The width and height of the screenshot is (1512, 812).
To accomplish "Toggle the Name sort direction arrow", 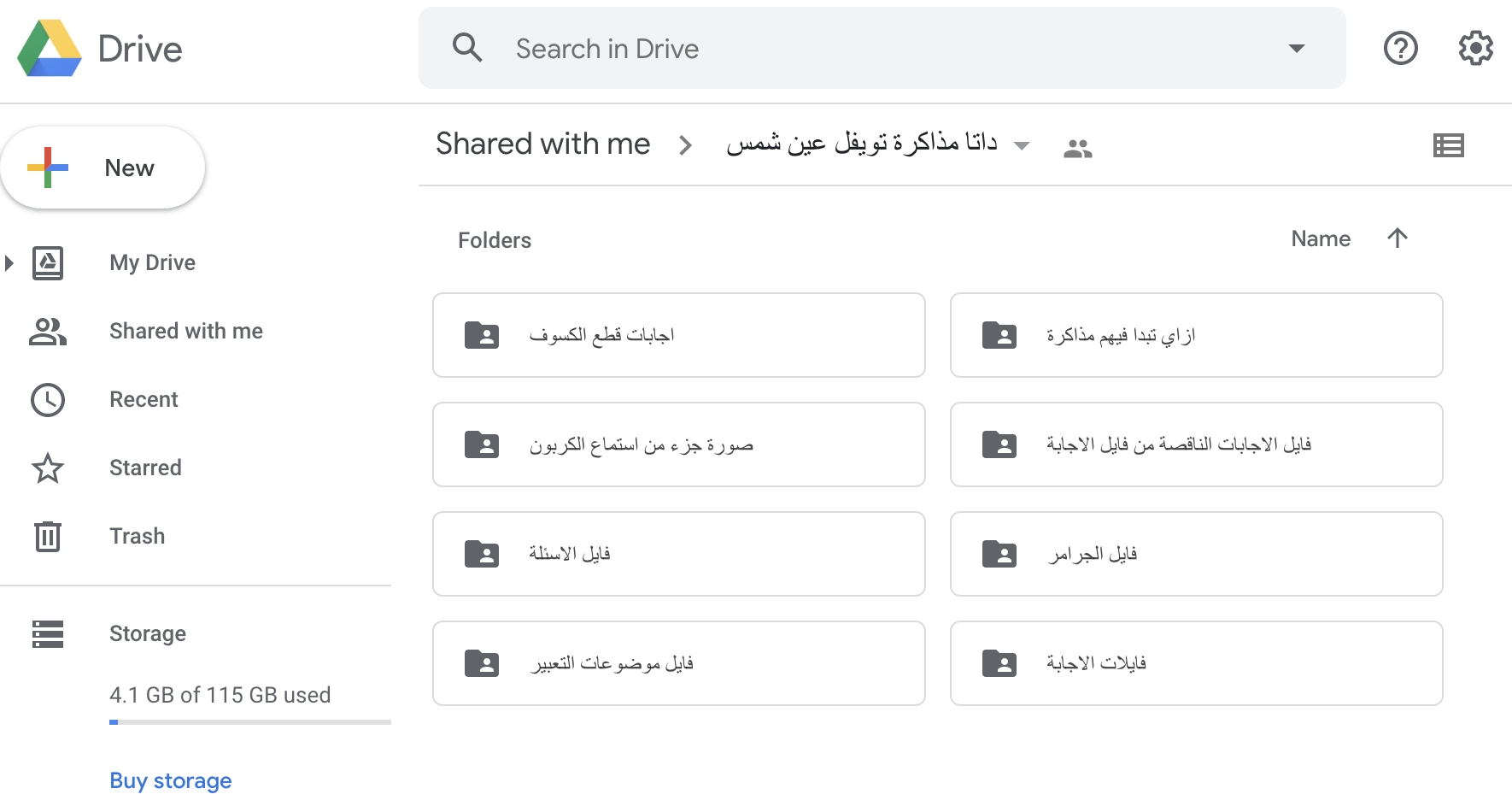I will click(x=1398, y=238).
